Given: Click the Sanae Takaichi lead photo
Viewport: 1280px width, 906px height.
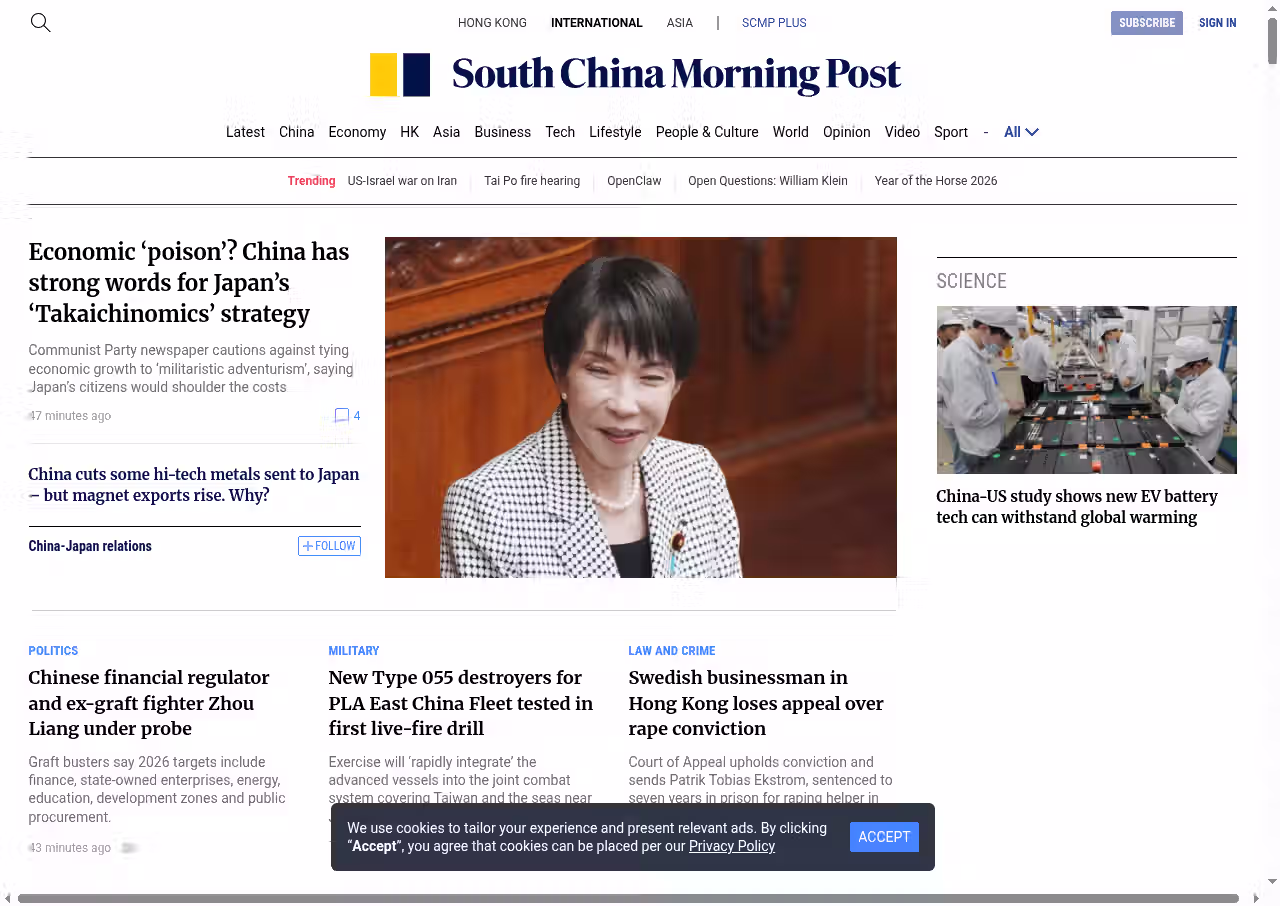Looking at the screenshot, I should 640,407.
